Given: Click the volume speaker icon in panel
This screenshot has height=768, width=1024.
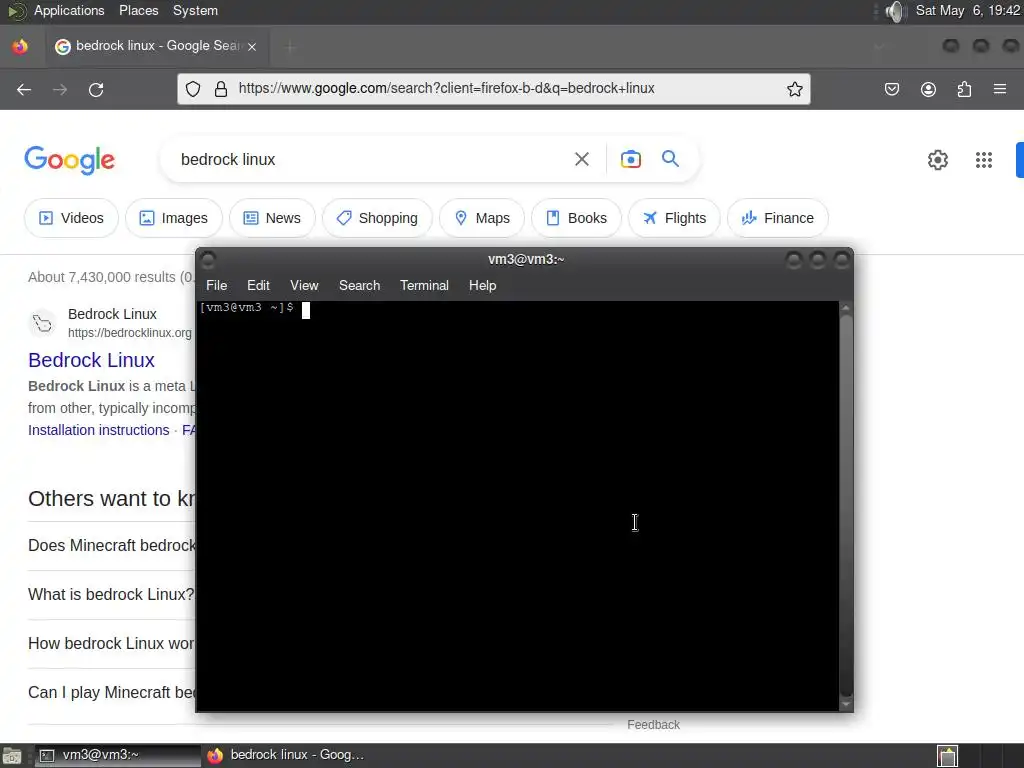Looking at the screenshot, I should click(x=895, y=11).
